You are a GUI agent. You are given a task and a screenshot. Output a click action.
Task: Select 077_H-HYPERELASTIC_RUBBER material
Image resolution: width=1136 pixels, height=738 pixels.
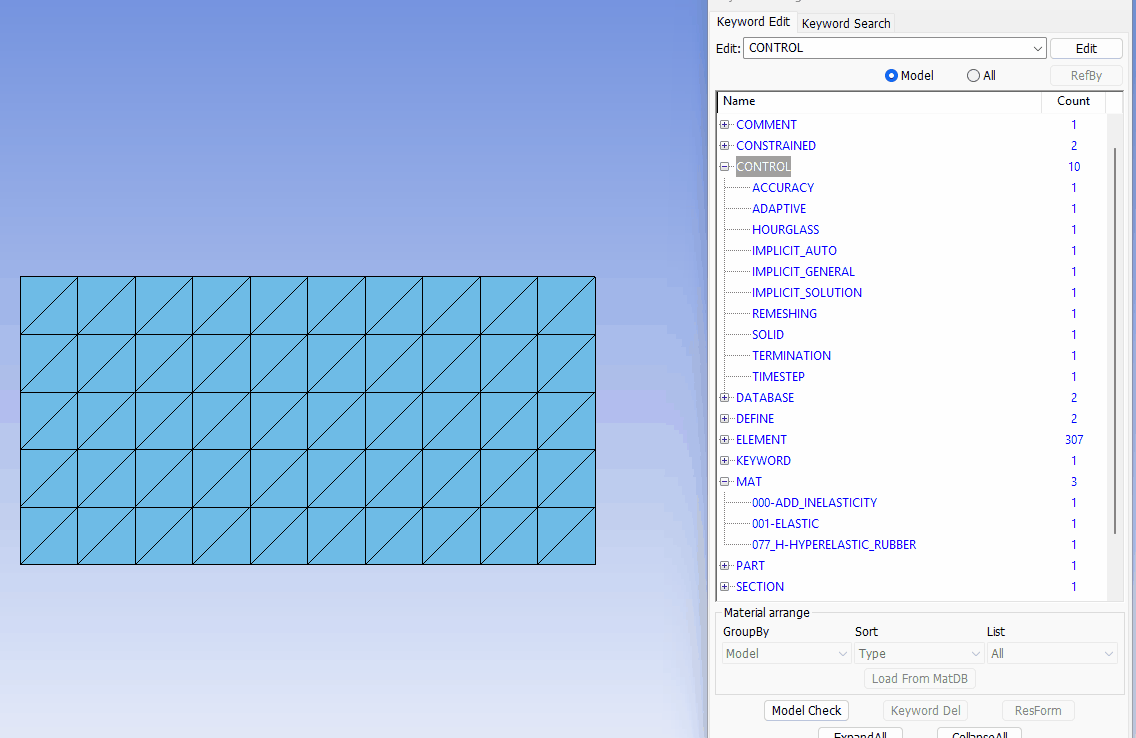833,545
